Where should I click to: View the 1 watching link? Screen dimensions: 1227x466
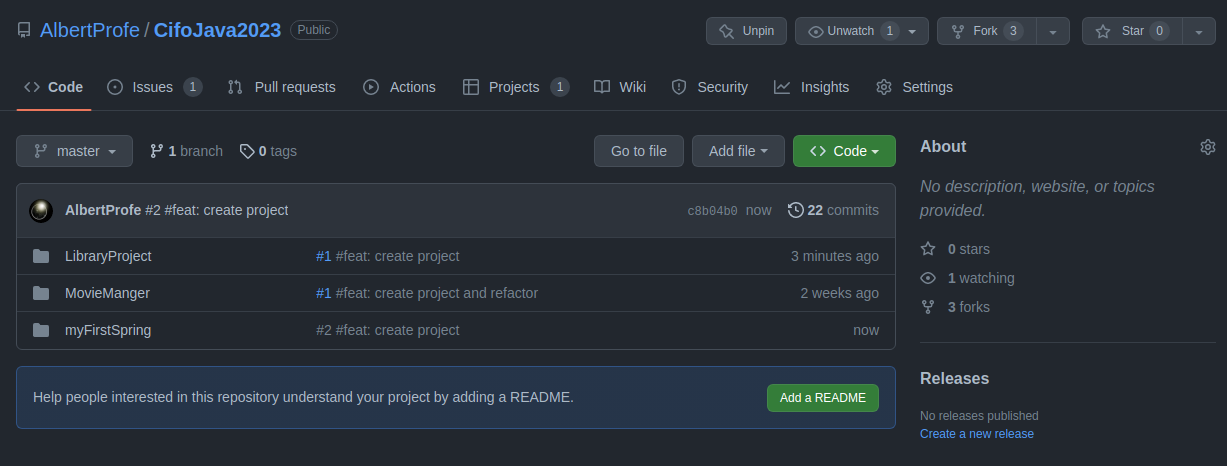point(968,278)
